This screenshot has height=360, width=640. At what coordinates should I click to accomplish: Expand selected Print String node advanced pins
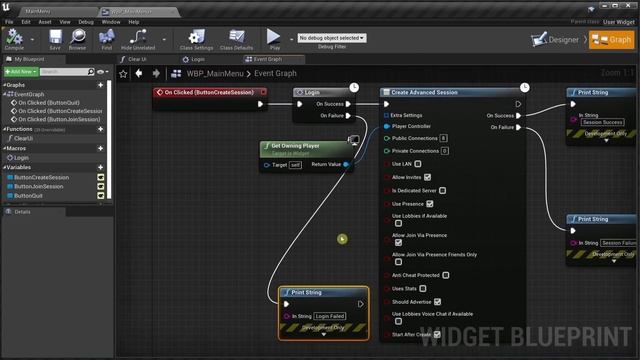coord(324,335)
